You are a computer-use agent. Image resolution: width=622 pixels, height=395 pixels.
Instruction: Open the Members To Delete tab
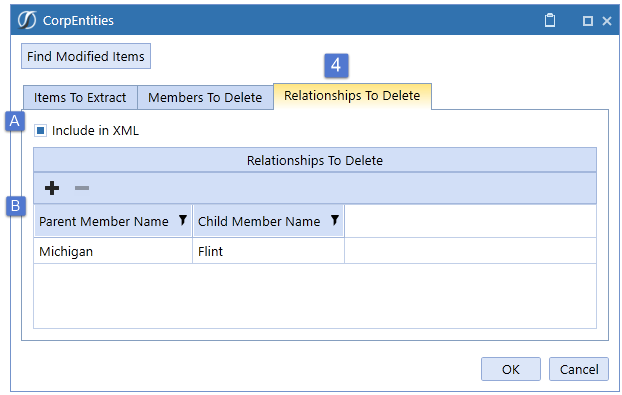tap(205, 98)
